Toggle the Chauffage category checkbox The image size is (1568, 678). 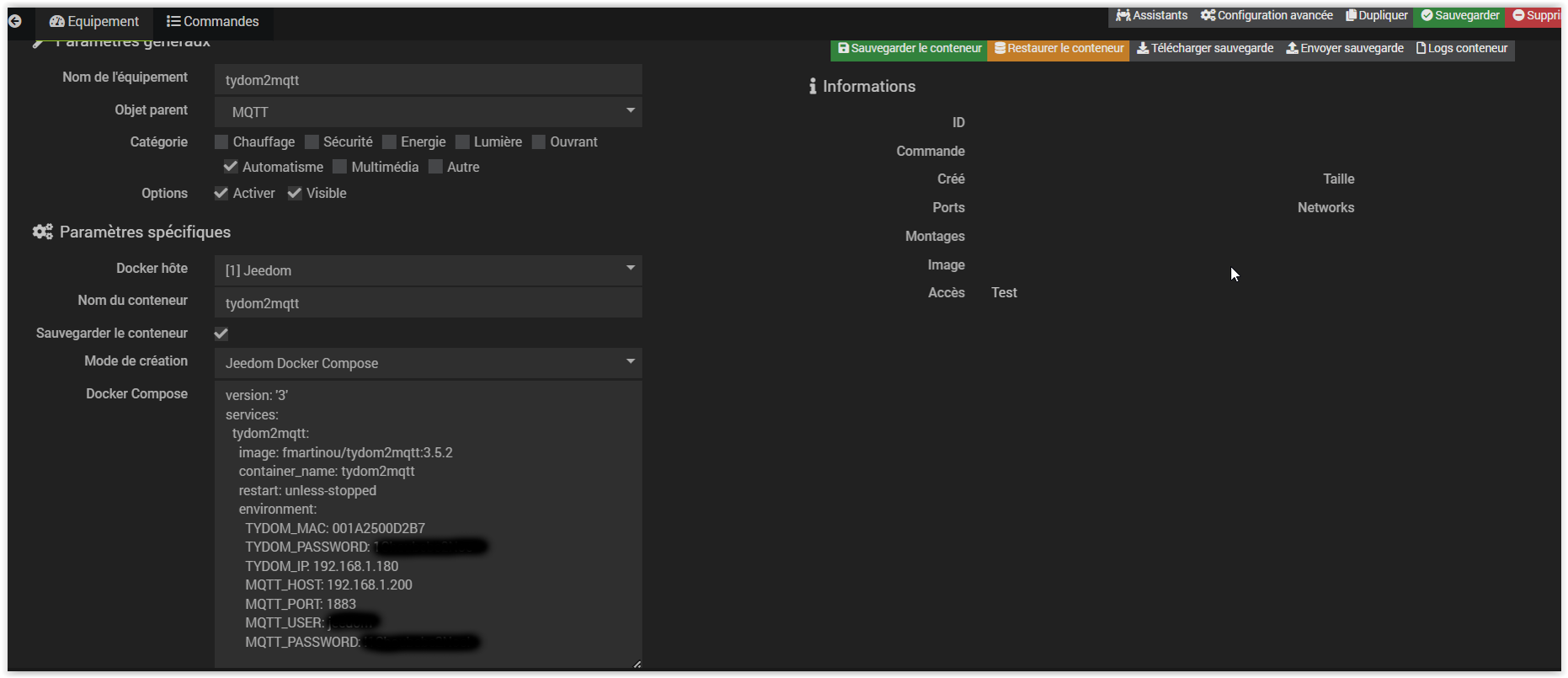coord(221,141)
